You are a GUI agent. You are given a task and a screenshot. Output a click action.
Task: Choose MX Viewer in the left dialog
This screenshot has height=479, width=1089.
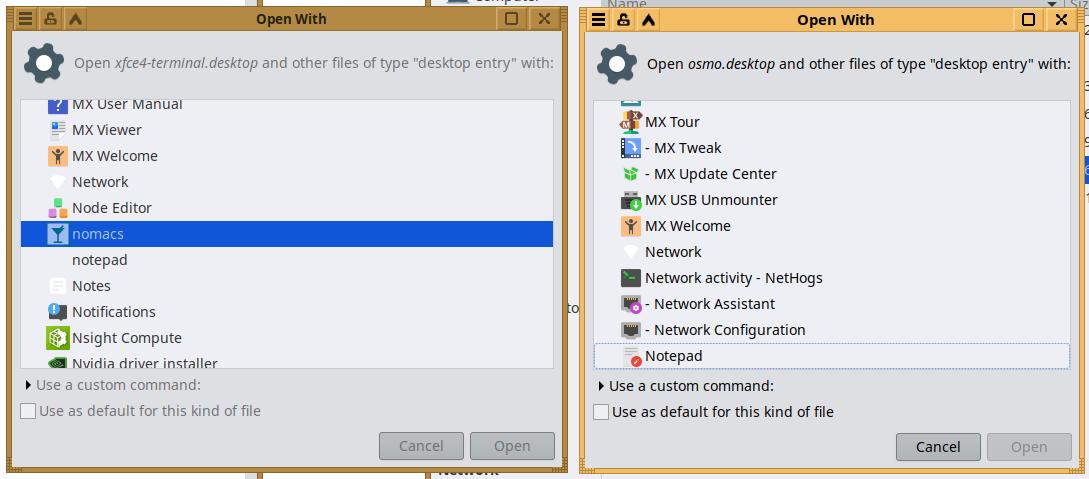[106, 130]
